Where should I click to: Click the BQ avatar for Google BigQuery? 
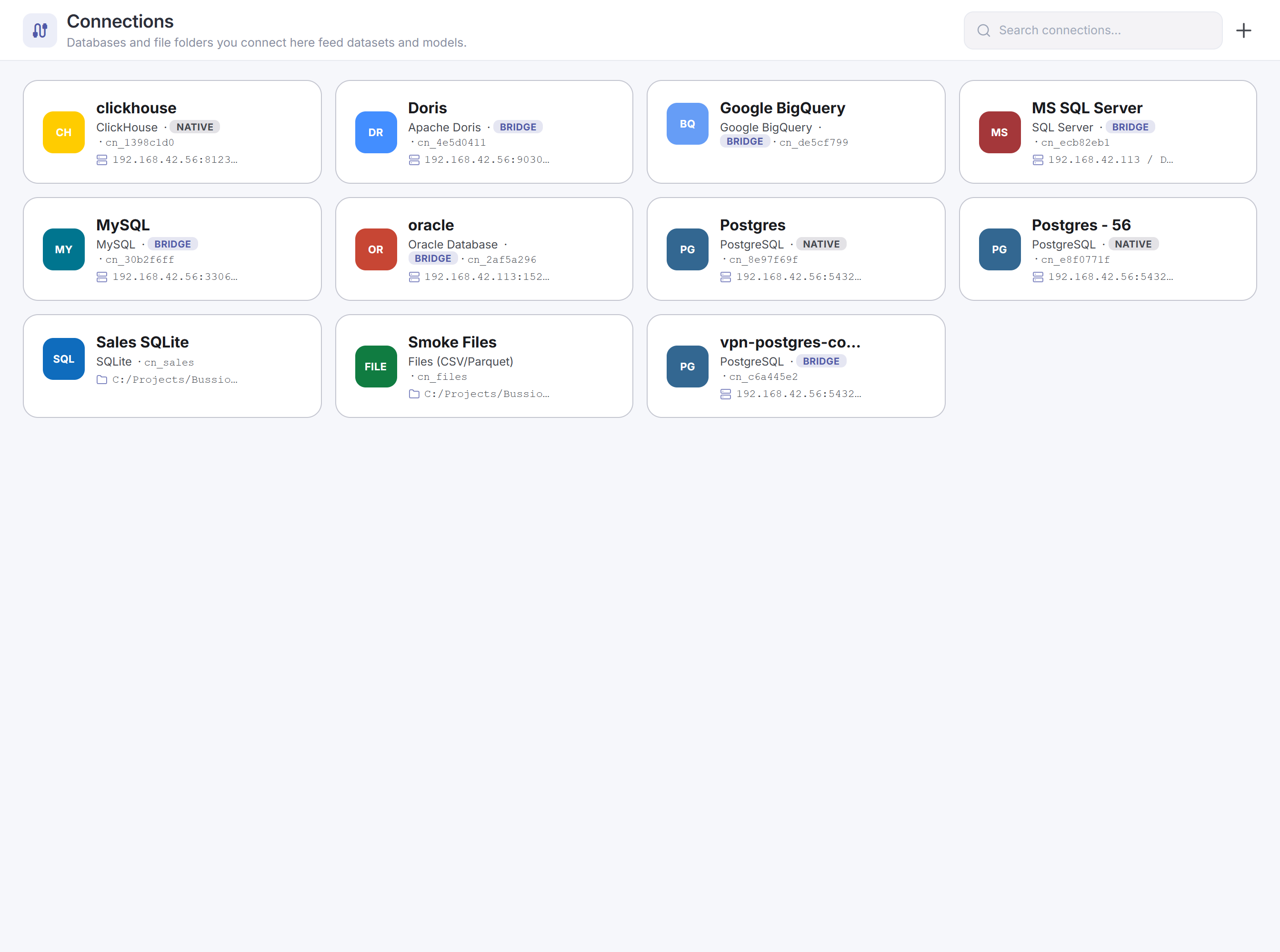click(x=687, y=124)
